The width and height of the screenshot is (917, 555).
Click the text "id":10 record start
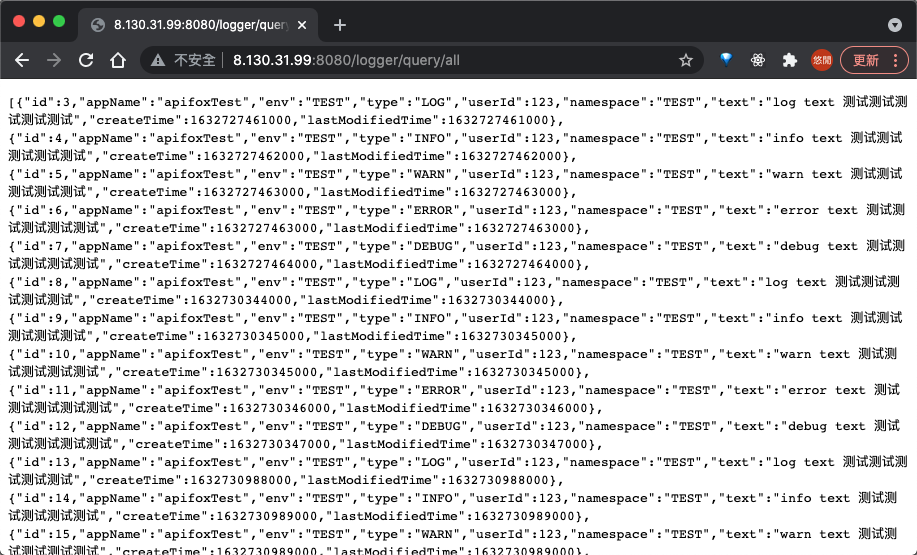pos(42,354)
